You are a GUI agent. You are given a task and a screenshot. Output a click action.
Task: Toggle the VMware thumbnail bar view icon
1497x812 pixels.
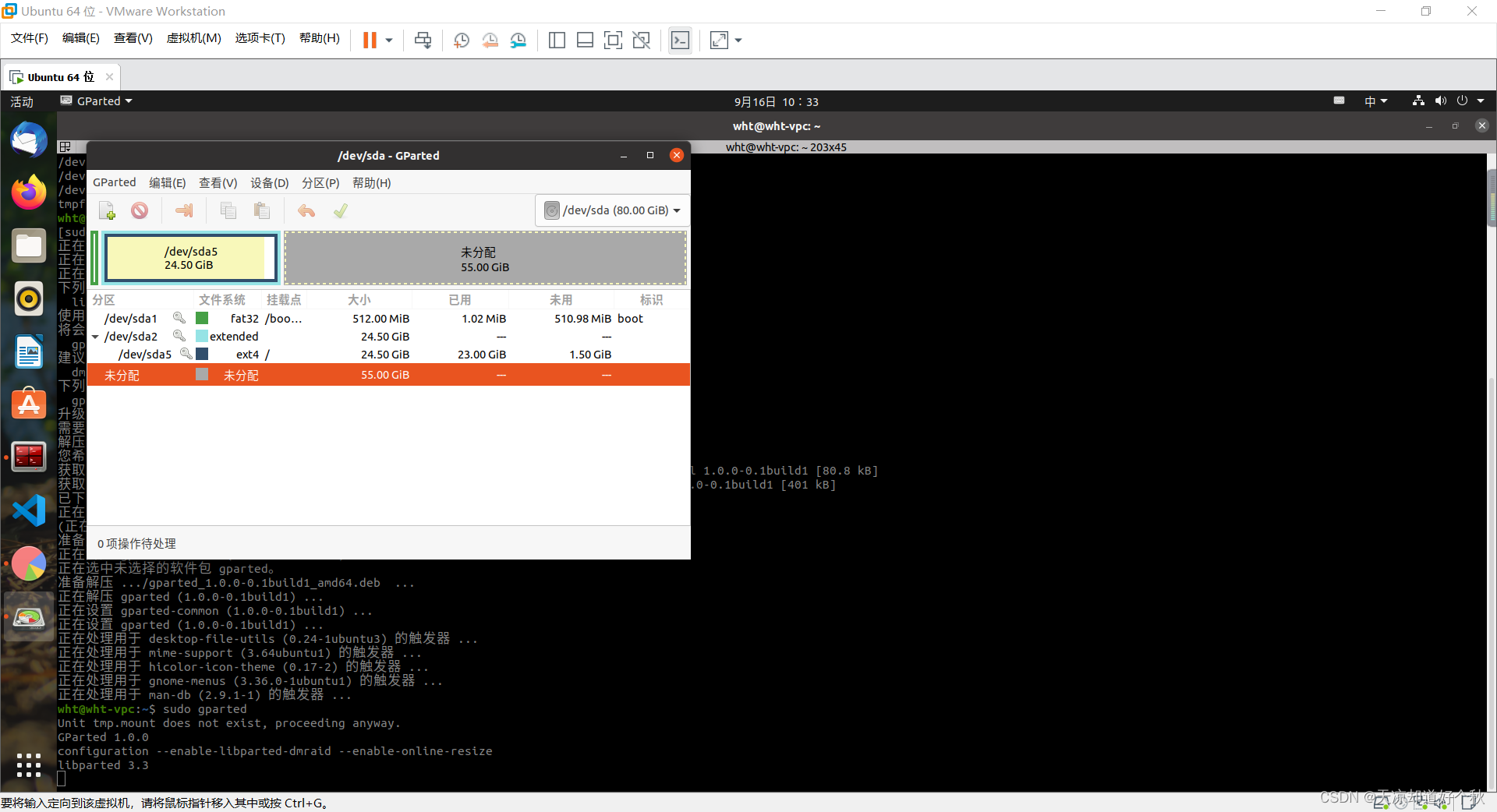pyautogui.click(x=585, y=40)
